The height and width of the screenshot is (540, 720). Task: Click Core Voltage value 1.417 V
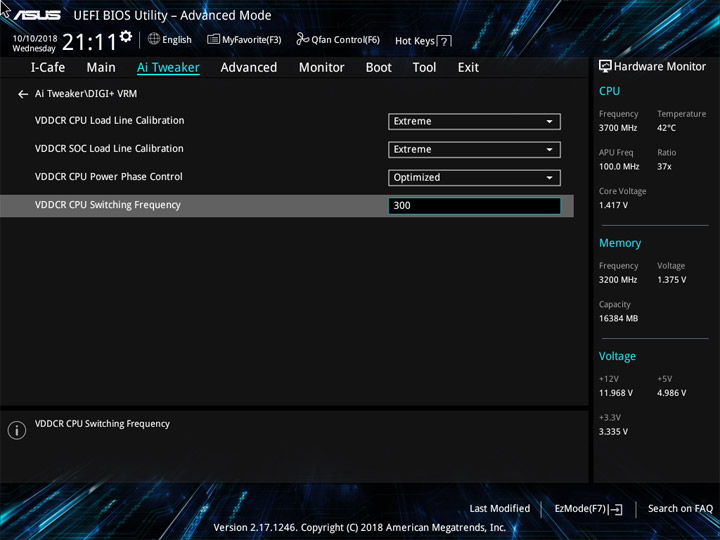click(x=613, y=205)
